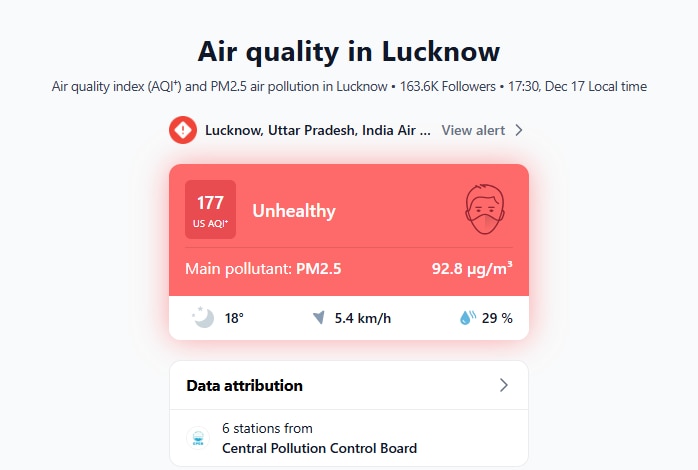Open the View alert link
The height and width of the screenshot is (470, 698).
click(473, 130)
